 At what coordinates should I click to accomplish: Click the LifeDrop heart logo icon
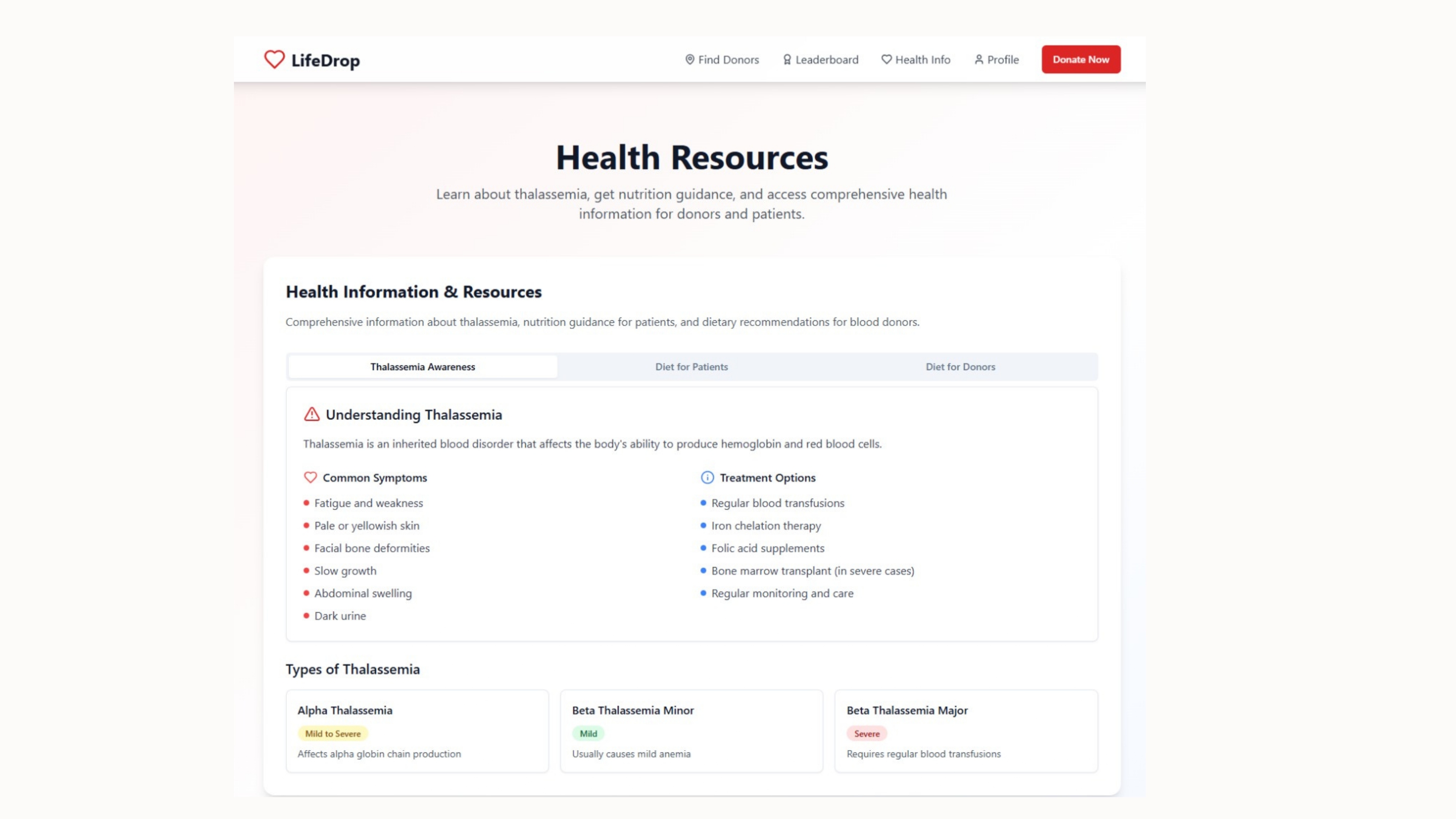[274, 59]
